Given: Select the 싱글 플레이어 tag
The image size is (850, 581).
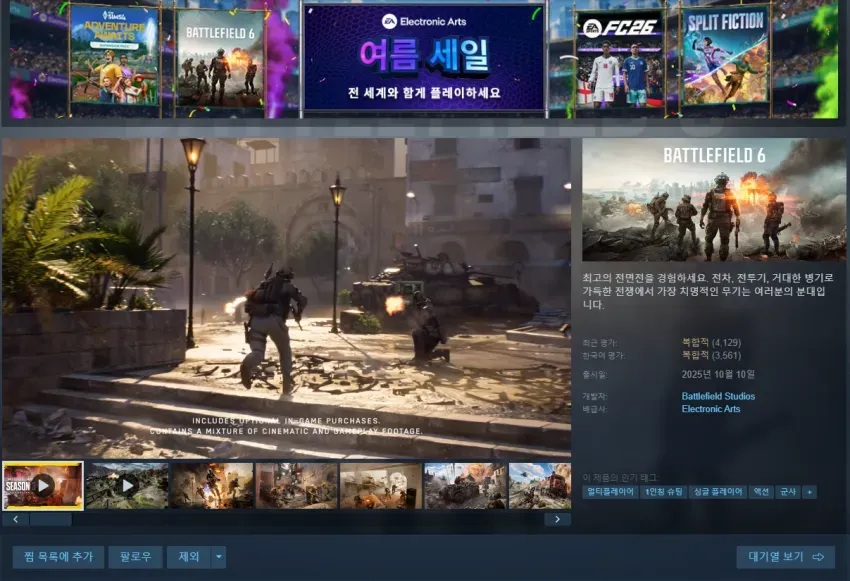Looking at the screenshot, I should [718, 492].
